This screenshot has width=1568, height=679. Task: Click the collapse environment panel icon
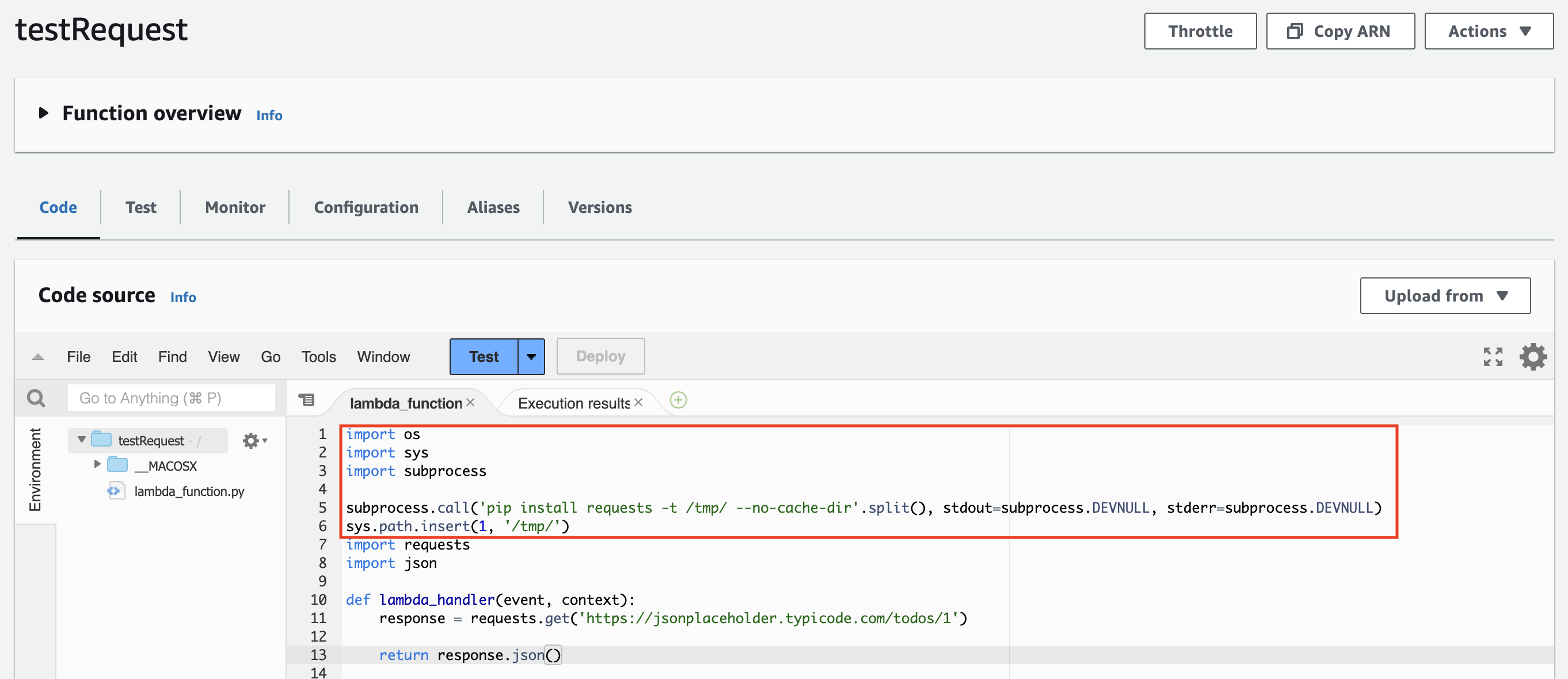pyautogui.click(x=38, y=354)
